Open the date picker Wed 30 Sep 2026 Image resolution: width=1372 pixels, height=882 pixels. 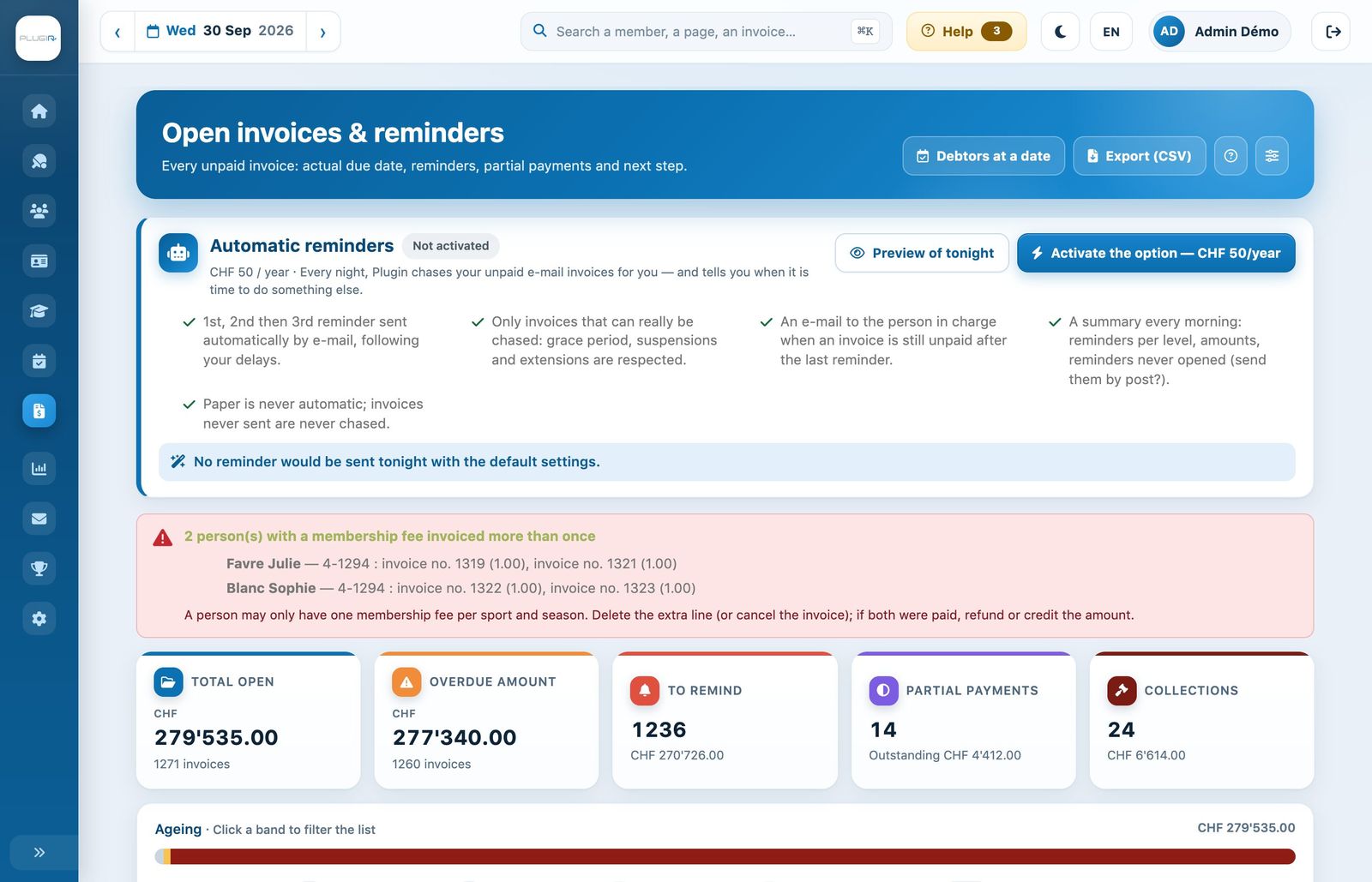point(220,32)
